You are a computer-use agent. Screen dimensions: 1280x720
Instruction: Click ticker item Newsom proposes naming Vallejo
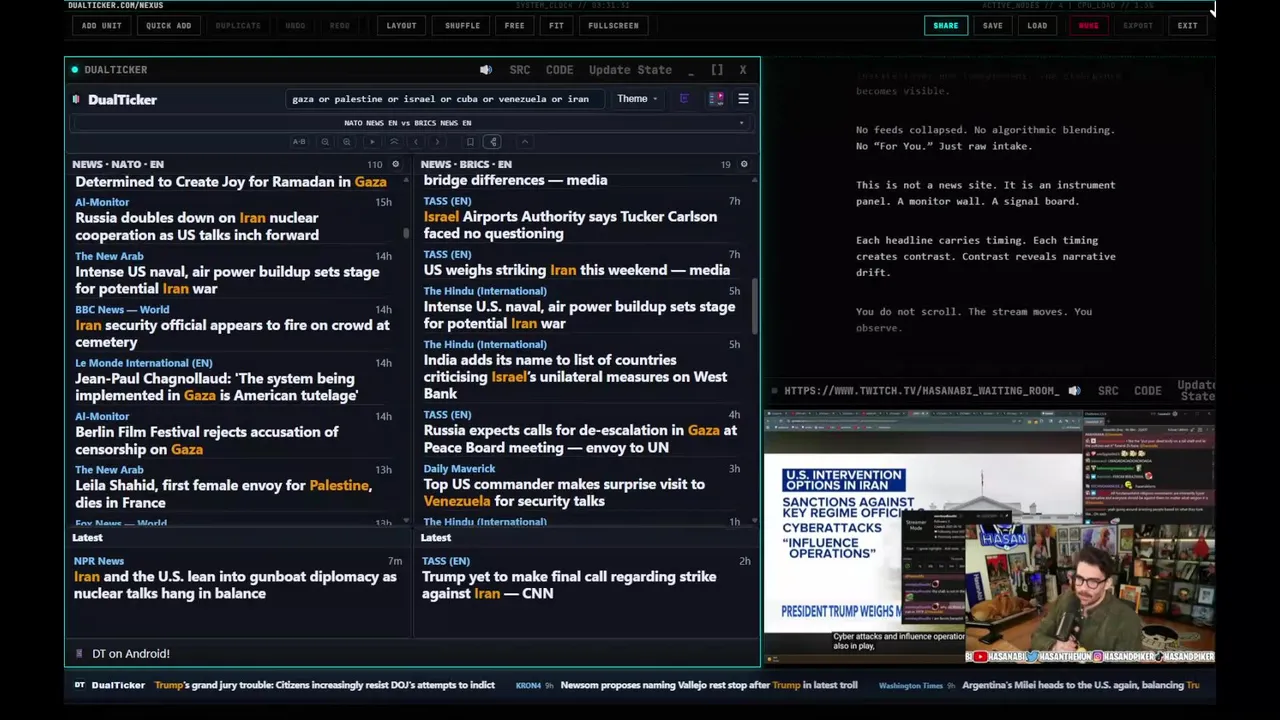pos(709,685)
